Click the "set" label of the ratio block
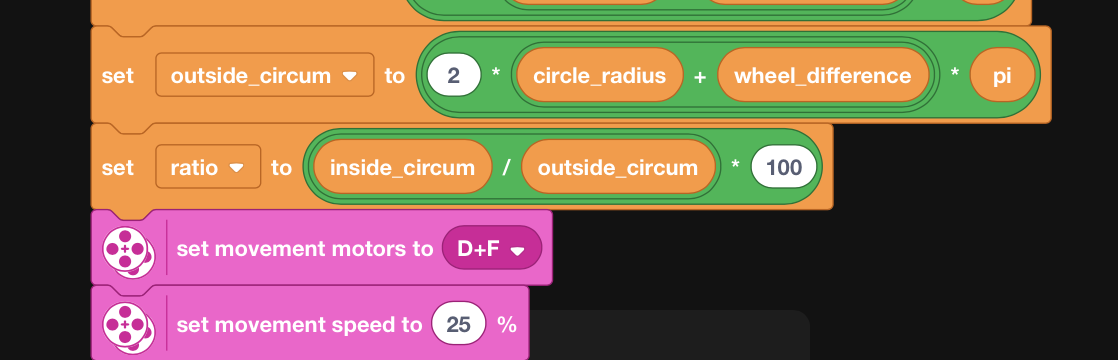Image resolution: width=1118 pixels, height=360 pixels. coord(118,168)
